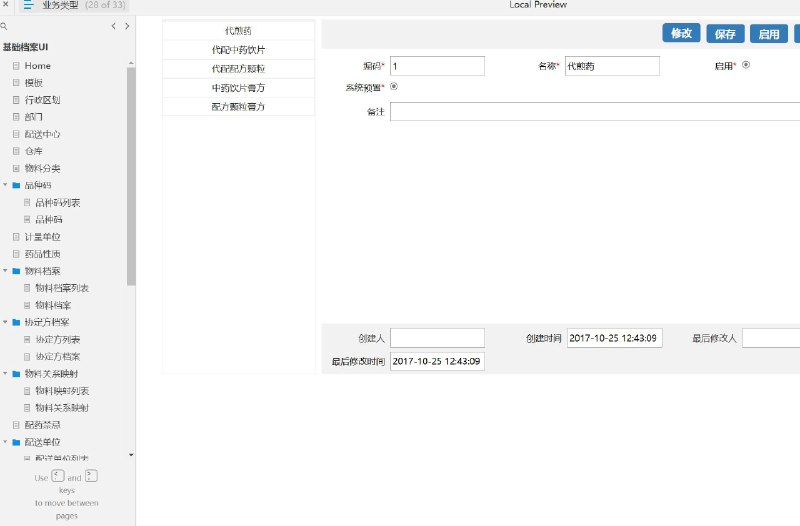The width and height of the screenshot is (800, 526).
Task: Click the search magnifier icon in sidebar
Action: (x=4, y=26)
